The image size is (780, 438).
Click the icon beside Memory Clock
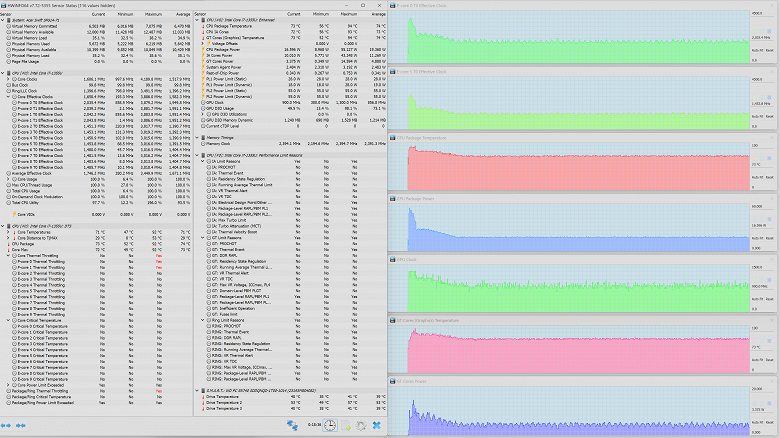(x=203, y=143)
